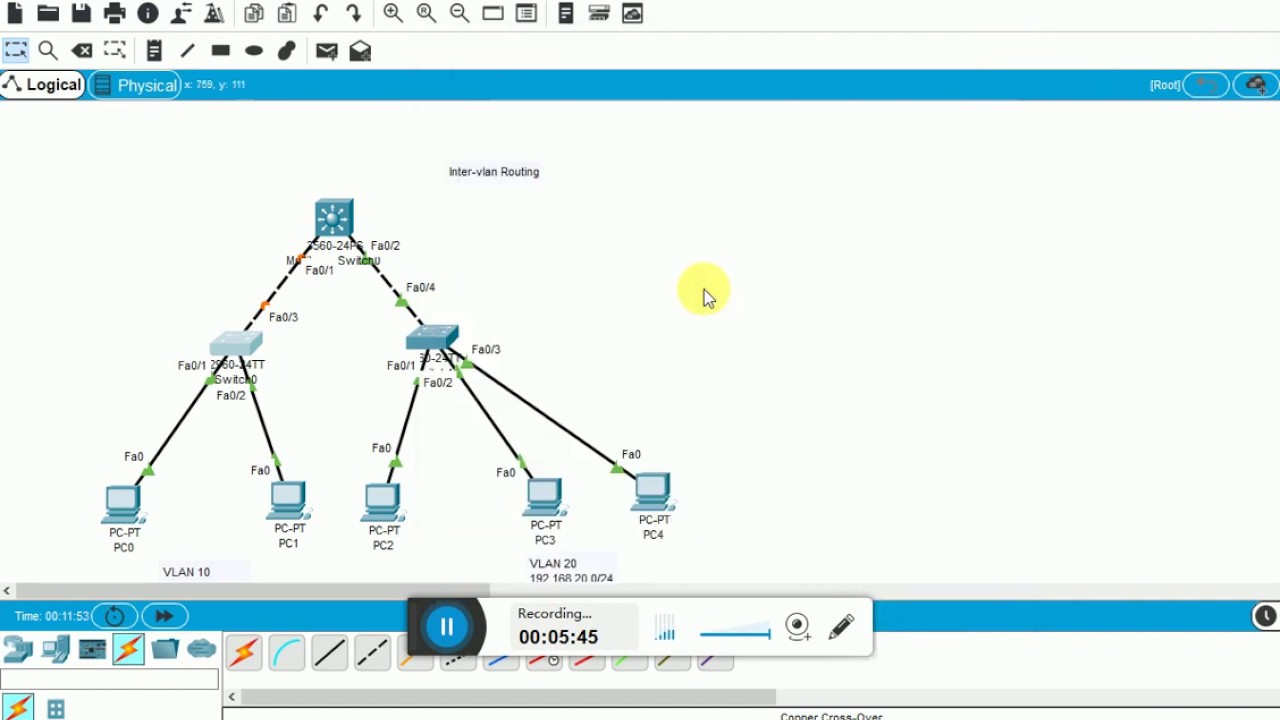Select the Switch0 device
The height and width of the screenshot is (720, 1280).
[x=236, y=342]
